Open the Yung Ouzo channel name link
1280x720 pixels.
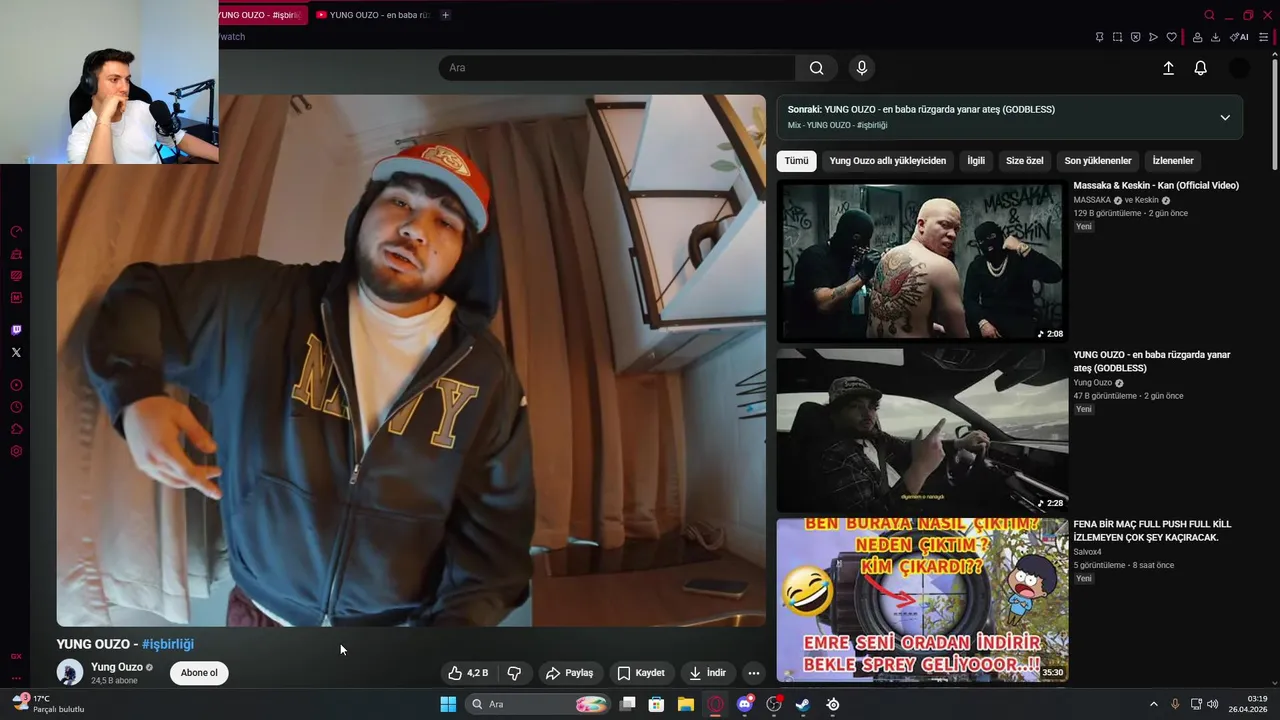pos(117,667)
